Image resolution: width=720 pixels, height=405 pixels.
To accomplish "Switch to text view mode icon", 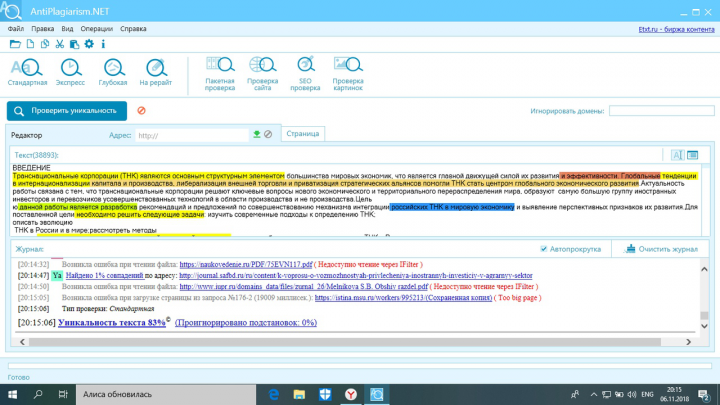I will pyautogui.click(x=677, y=155).
